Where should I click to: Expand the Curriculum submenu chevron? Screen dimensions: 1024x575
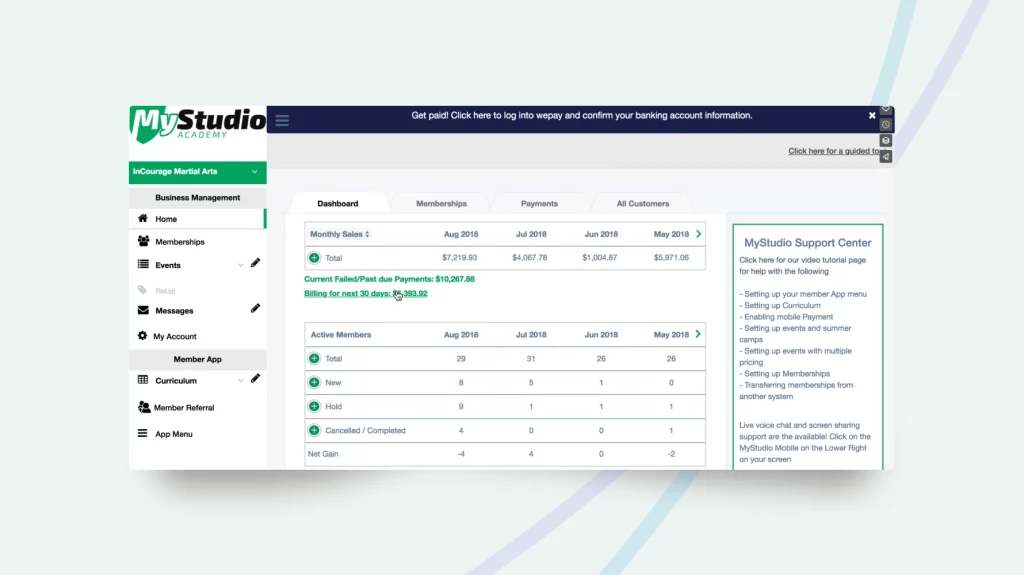240,381
